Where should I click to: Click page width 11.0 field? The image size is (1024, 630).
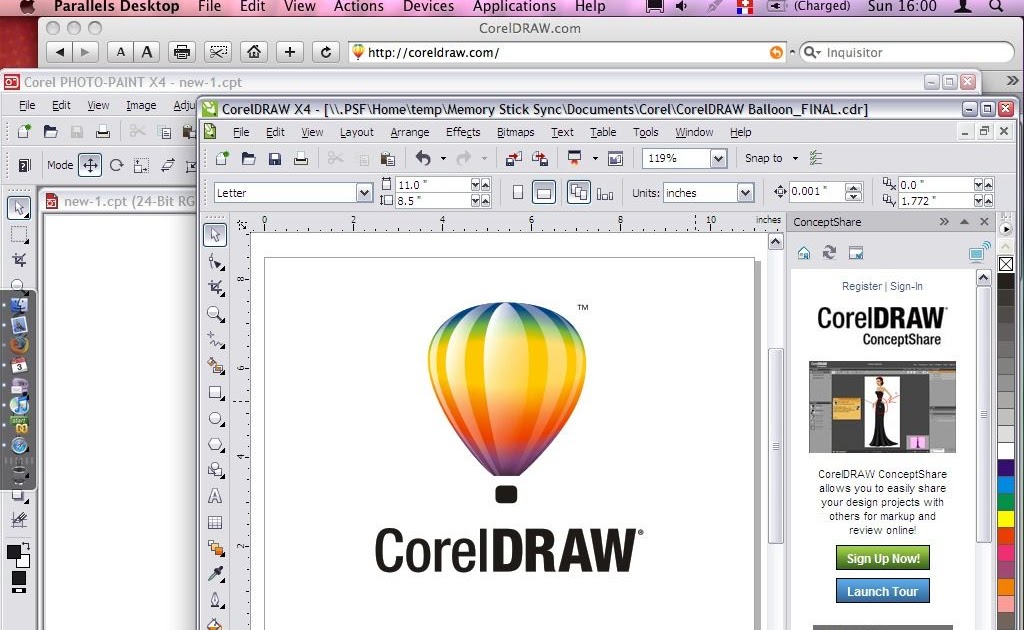coord(433,185)
